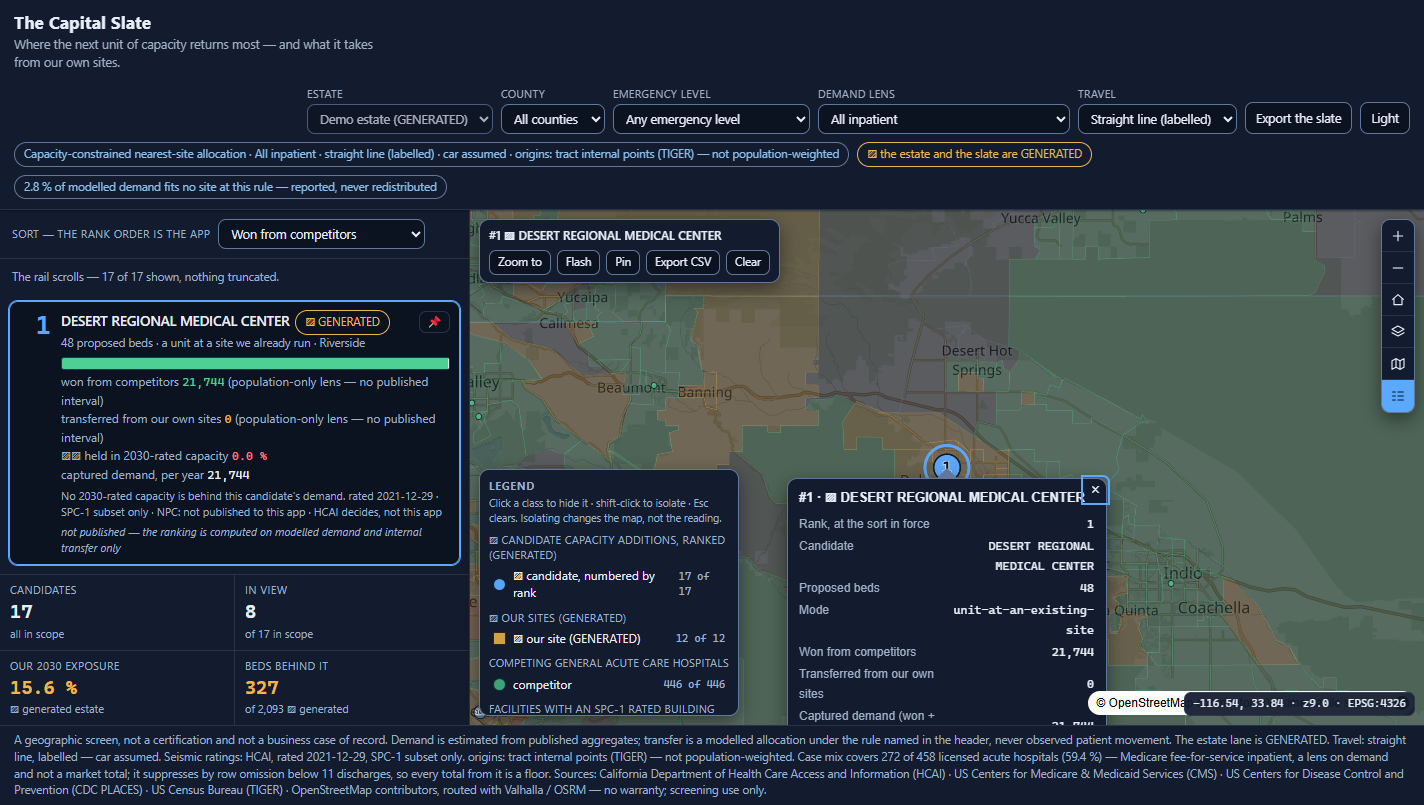Viewport: 1424px width, 805px height.
Task: Click the Legend heading
Action: pos(511,486)
